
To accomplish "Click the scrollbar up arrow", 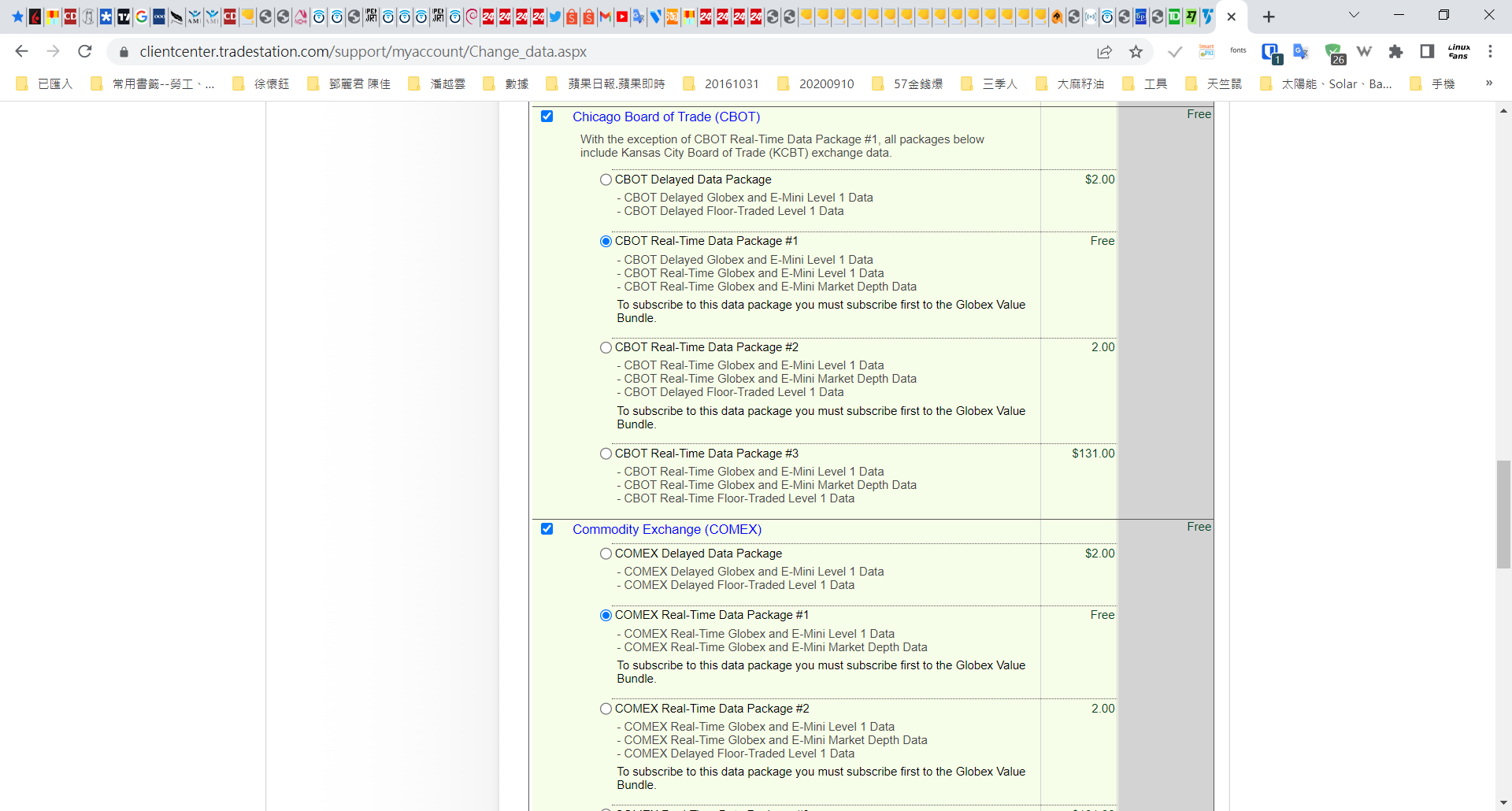I will 1503,111.
